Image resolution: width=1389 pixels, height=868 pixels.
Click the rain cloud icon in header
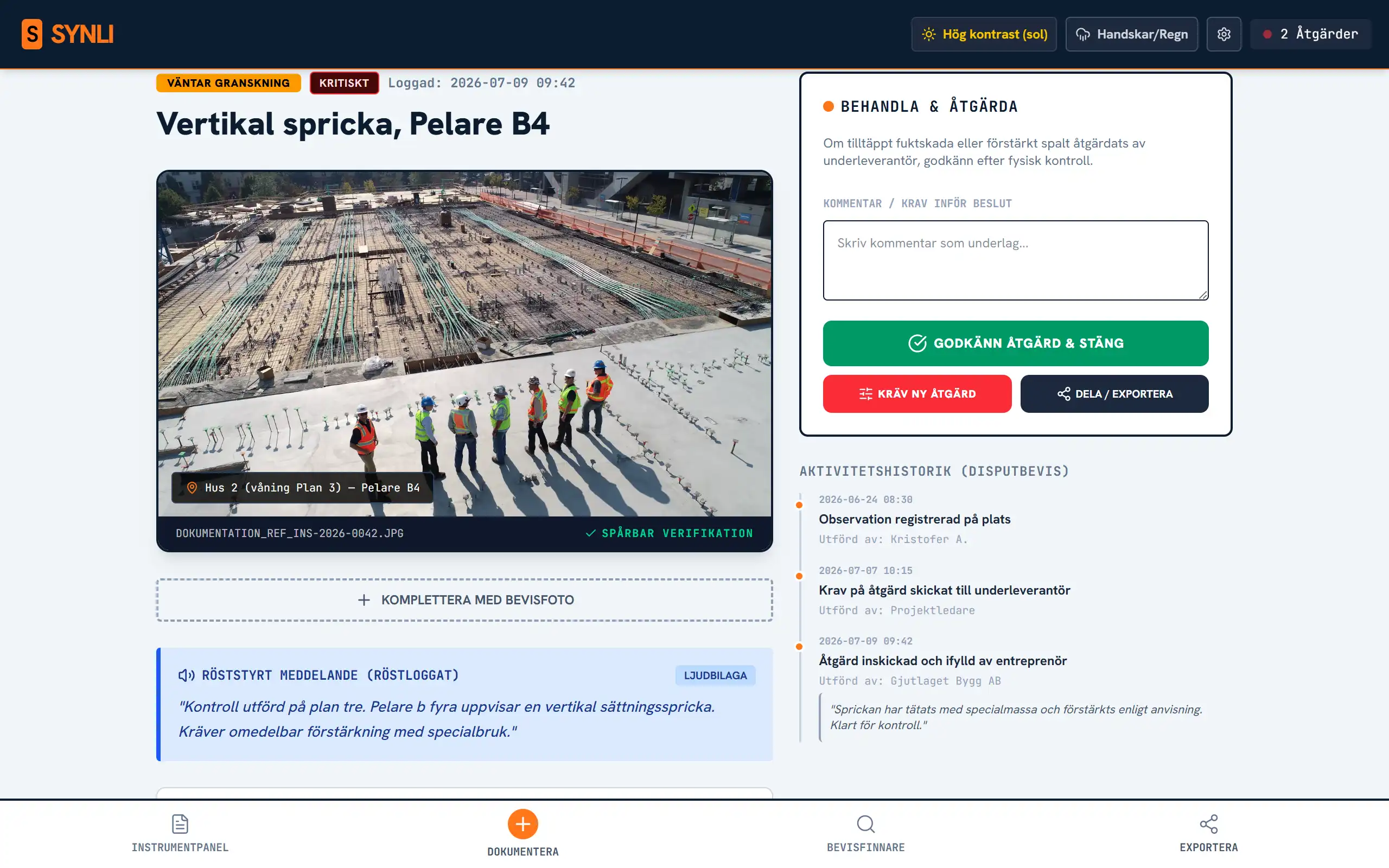coord(1082,34)
